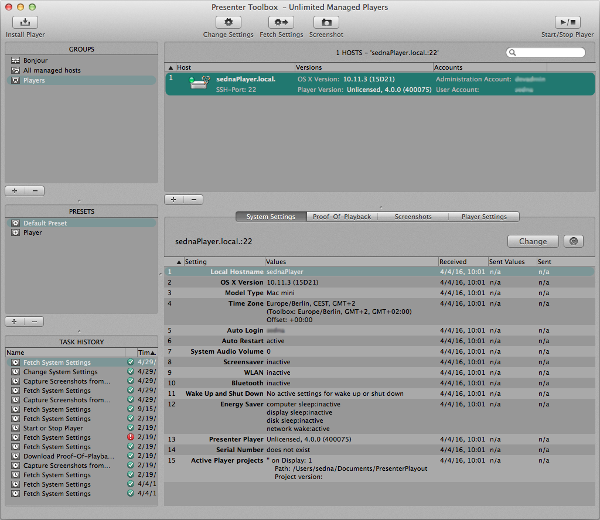Open Change Settings gear toolbar icon

click(x=228, y=22)
